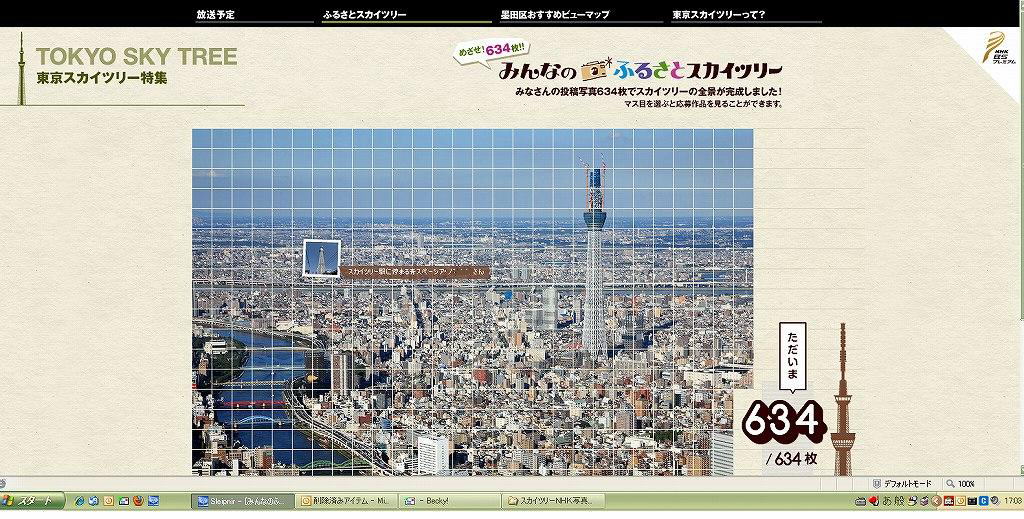Image resolution: width=1024 pixels, height=519 pixels.
Task: Click the red tray icon after the arrow
Action: [x=949, y=501]
